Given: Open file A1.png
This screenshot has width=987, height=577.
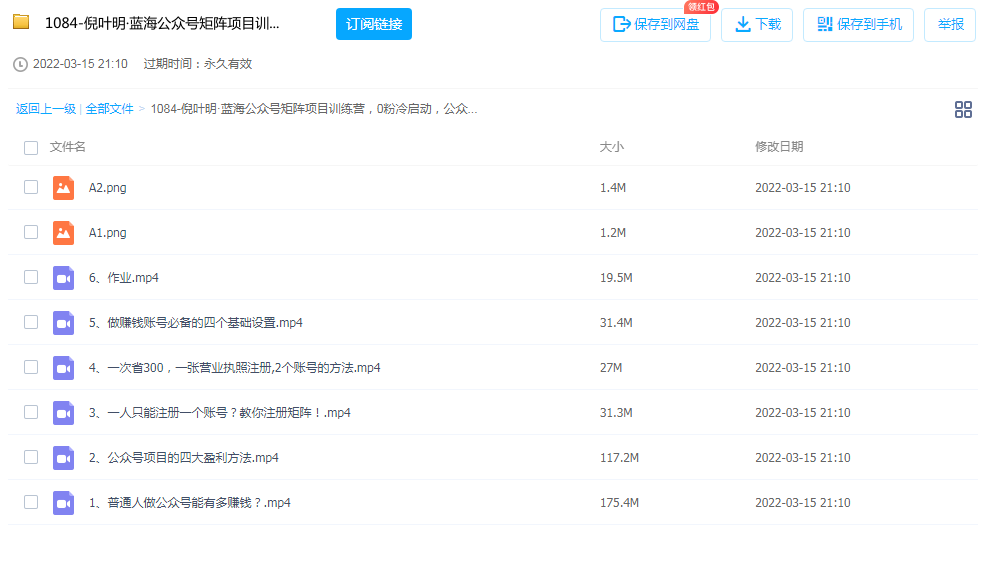Looking at the screenshot, I should click(108, 233).
